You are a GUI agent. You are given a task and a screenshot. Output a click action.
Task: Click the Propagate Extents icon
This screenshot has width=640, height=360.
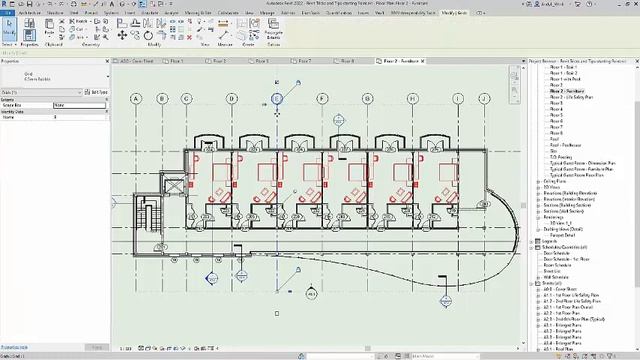tap(273, 24)
